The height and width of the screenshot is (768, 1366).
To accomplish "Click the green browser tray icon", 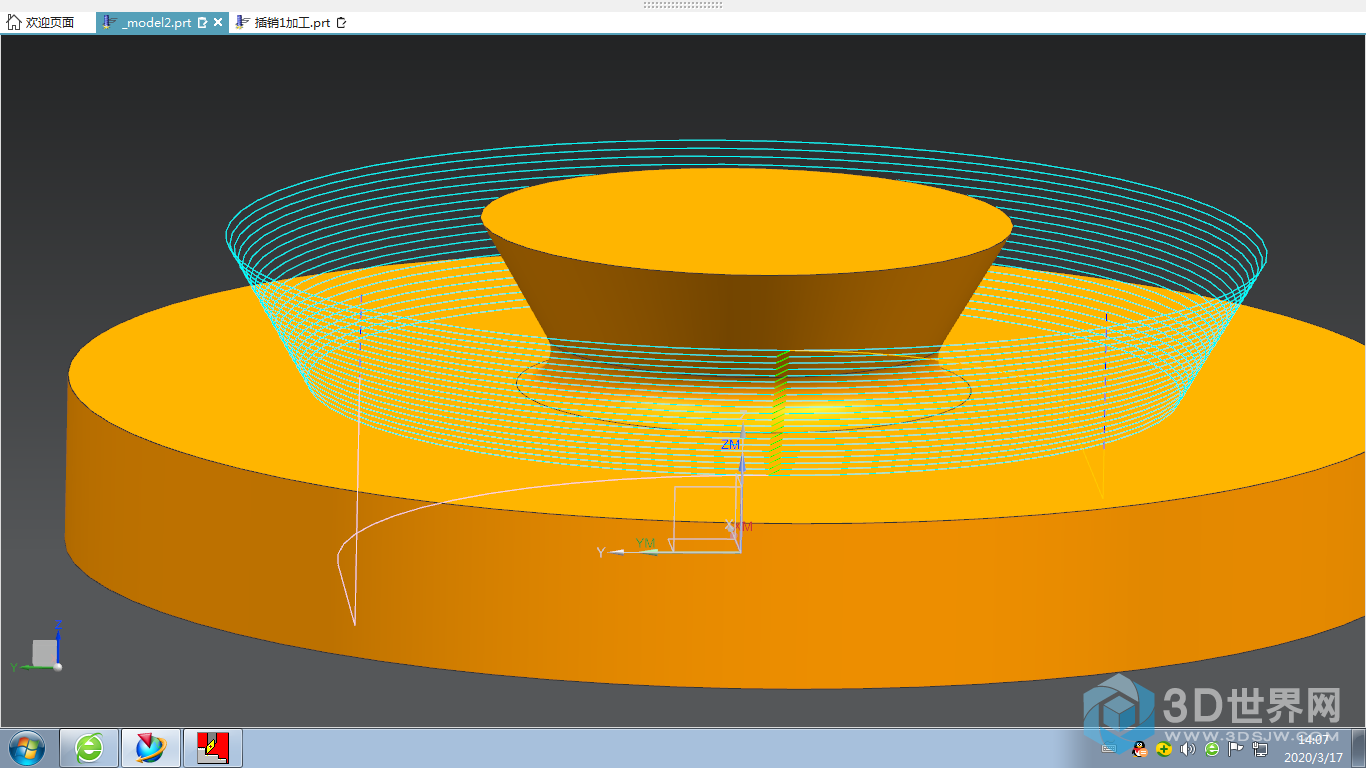I will (x=1212, y=748).
